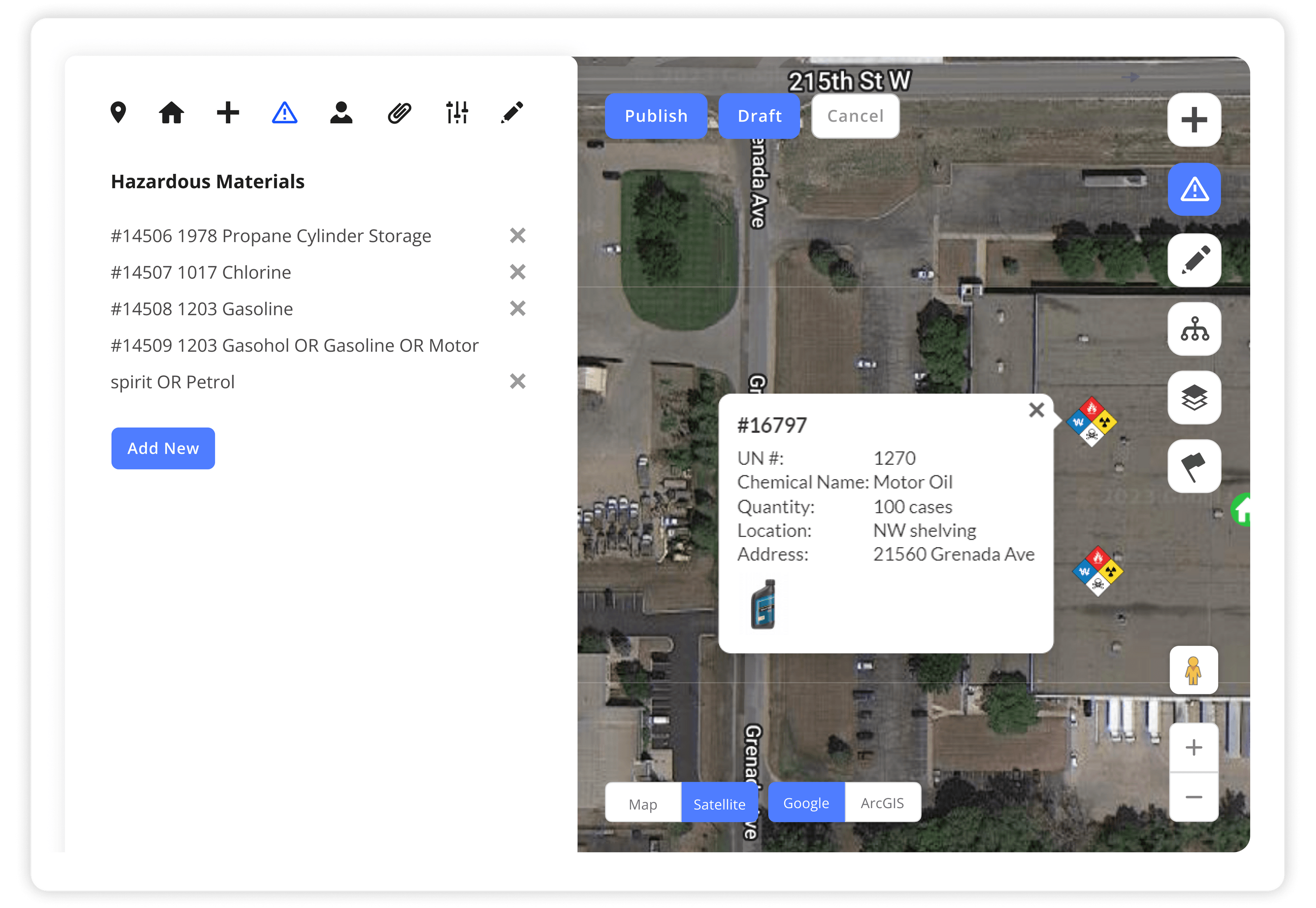Open attachments via the paperclip icon

399,113
